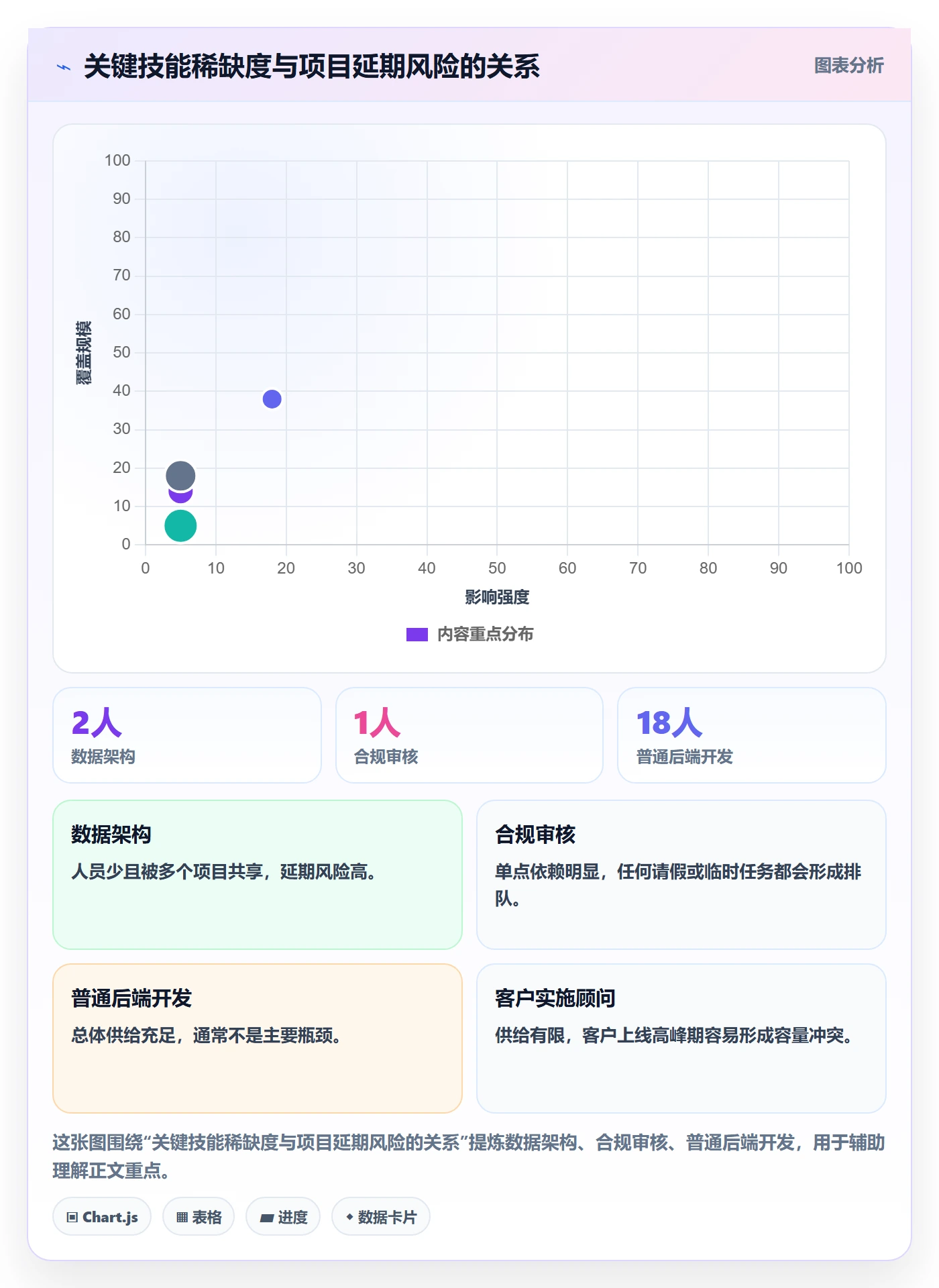Screen dimensions: 939x1288
Task: Click the lightning bolt icon beside the title
Action: (64, 67)
